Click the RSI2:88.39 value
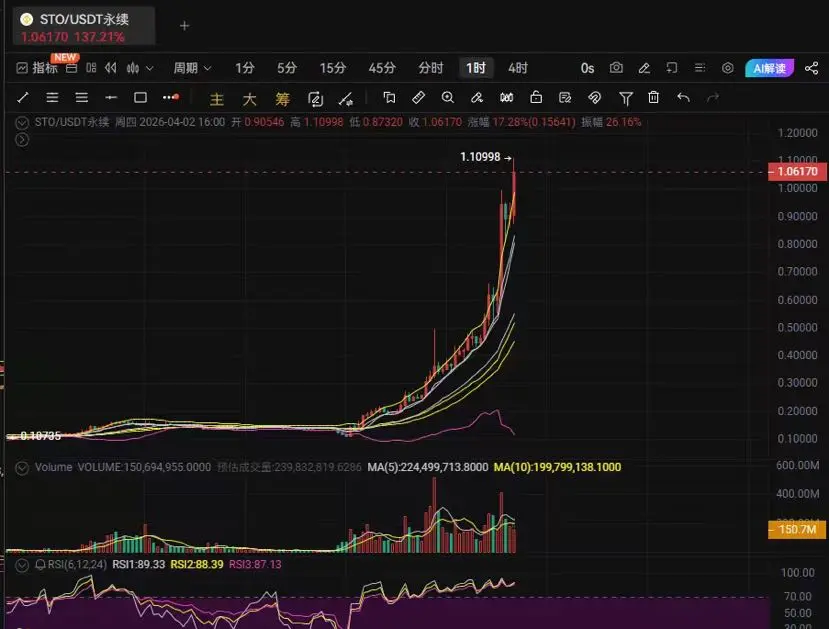829x629 pixels. click(197, 565)
